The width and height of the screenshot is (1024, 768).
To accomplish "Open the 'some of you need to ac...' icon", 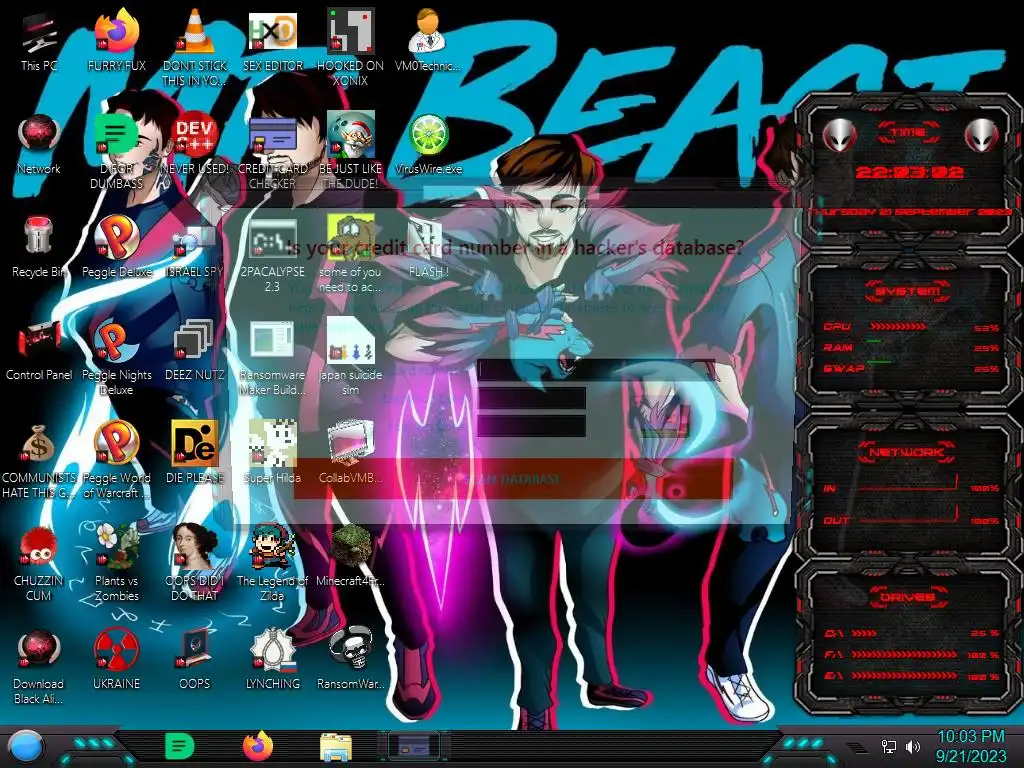I will tap(350, 255).
